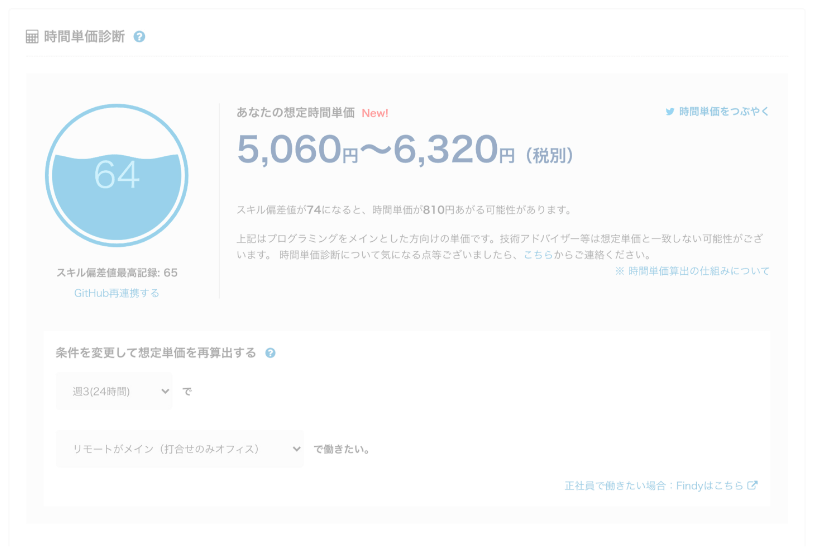Click the help icon next to 時間単価診断
This screenshot has width=814, height=547.
(x=139, y=37)
